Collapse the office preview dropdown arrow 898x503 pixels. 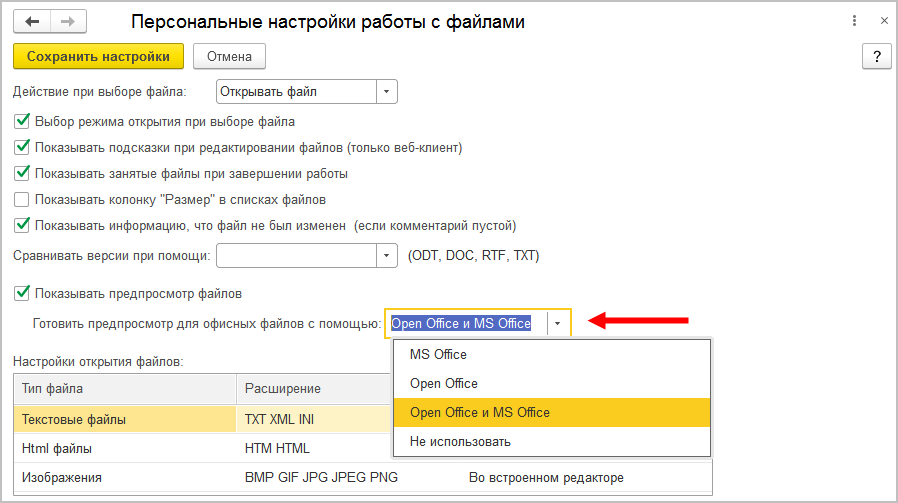pyautogui.click(x=558, y=323)
